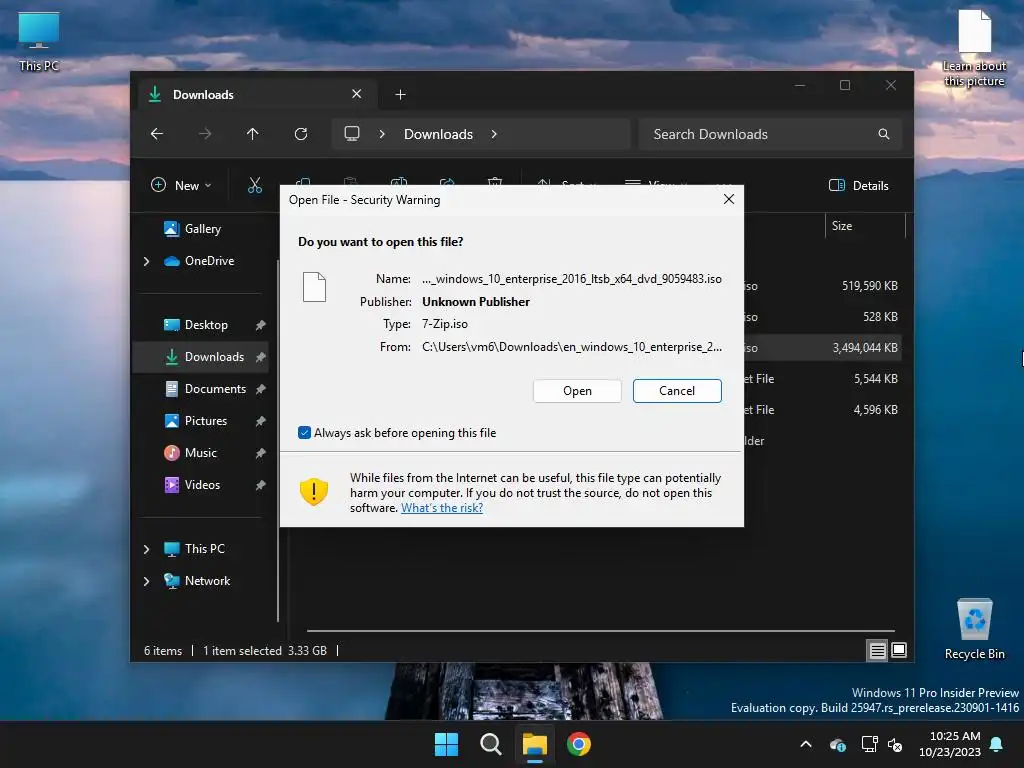Click the Search Downloads field
The height and width of the screenshot is (768, 1024).
771,134
